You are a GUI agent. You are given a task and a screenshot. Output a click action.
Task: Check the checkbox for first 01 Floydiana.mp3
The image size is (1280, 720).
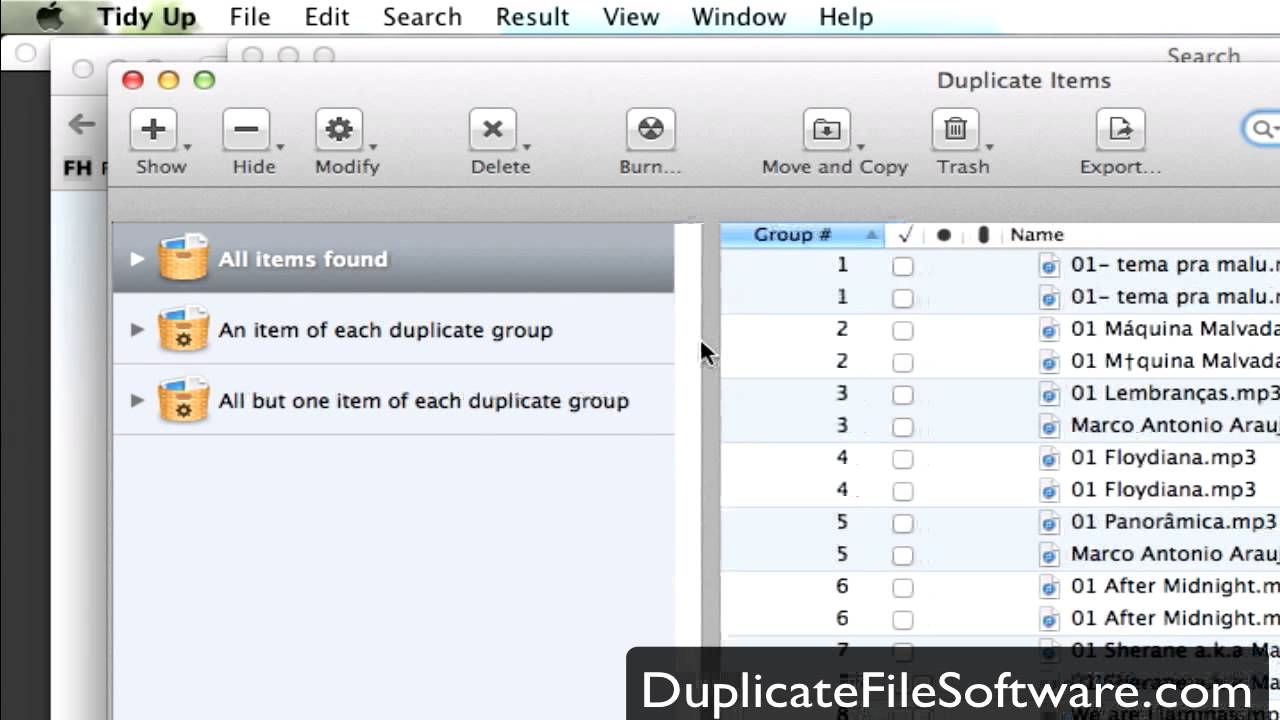(x=903, y=459)
